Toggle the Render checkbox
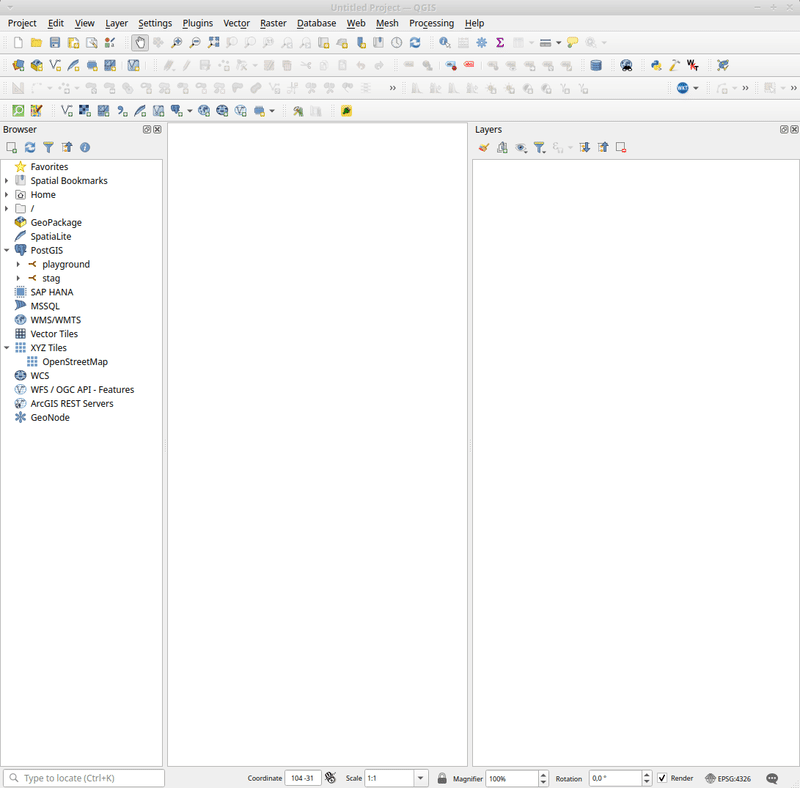The width and height of the screenshot is (800, 788). point(662,778)
